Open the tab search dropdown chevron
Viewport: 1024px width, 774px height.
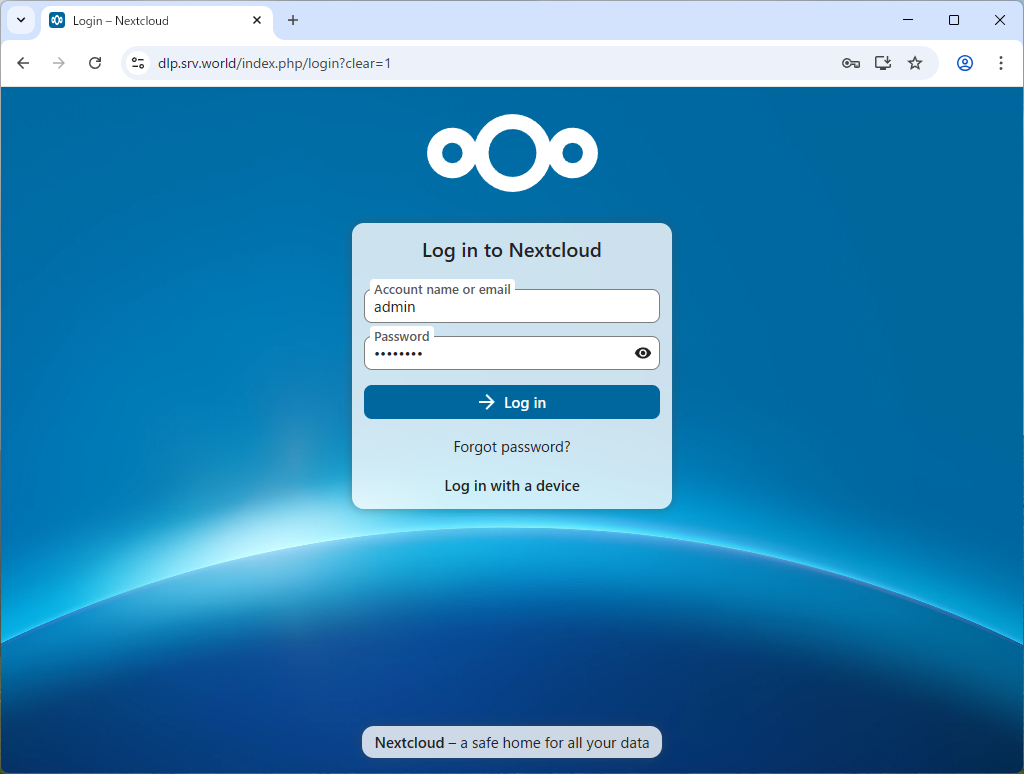point(21,20)
